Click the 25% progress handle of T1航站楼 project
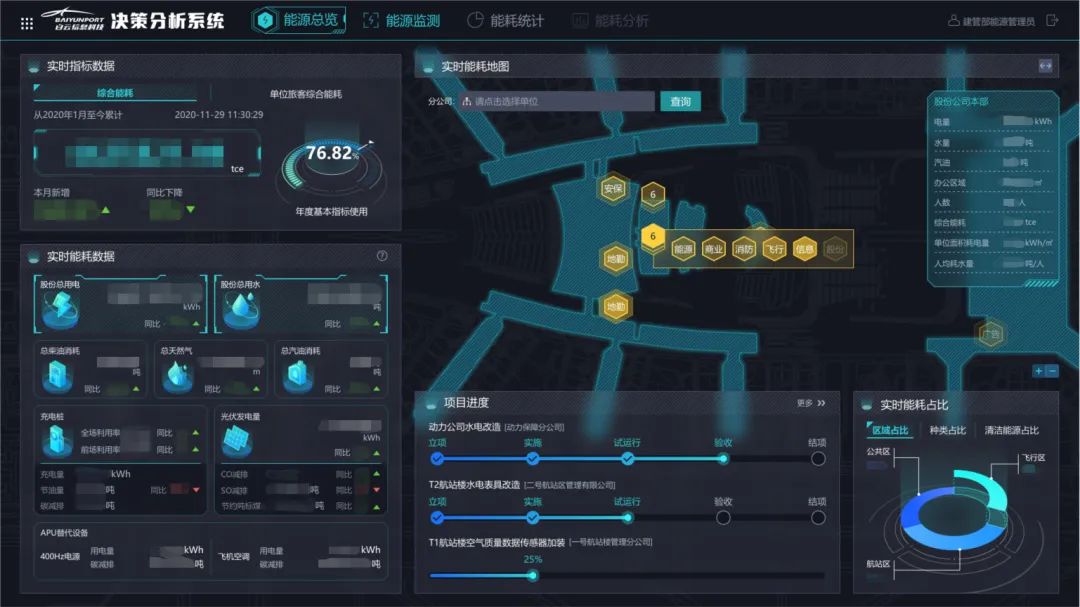The width and height of the screenshot is (1080, 607). pyautogui.click(x=532, y=575)
